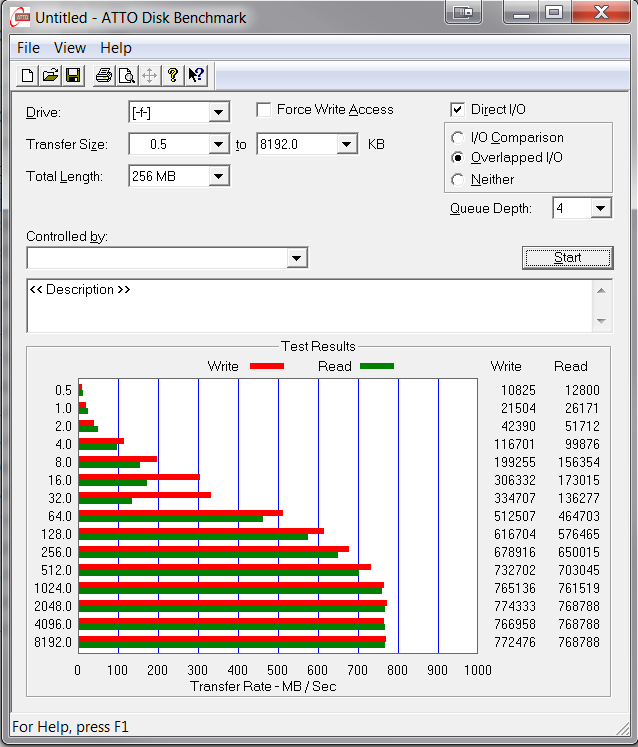Click the Print toolbar icon
Image resolution: width=638 pixels, height=747 pixels.
click(104, 75)
